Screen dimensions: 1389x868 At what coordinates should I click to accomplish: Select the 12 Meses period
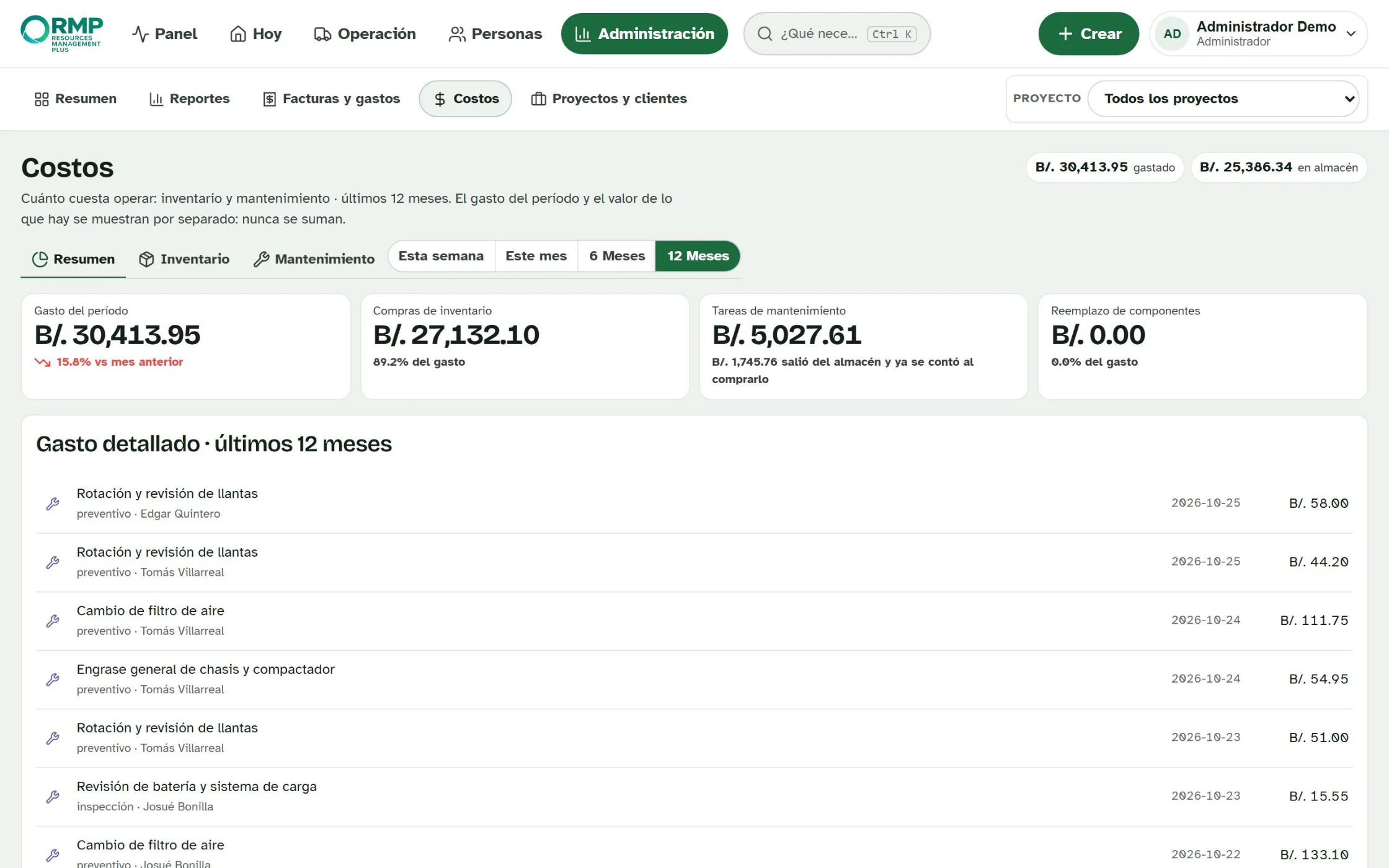(x=698, y=256)
